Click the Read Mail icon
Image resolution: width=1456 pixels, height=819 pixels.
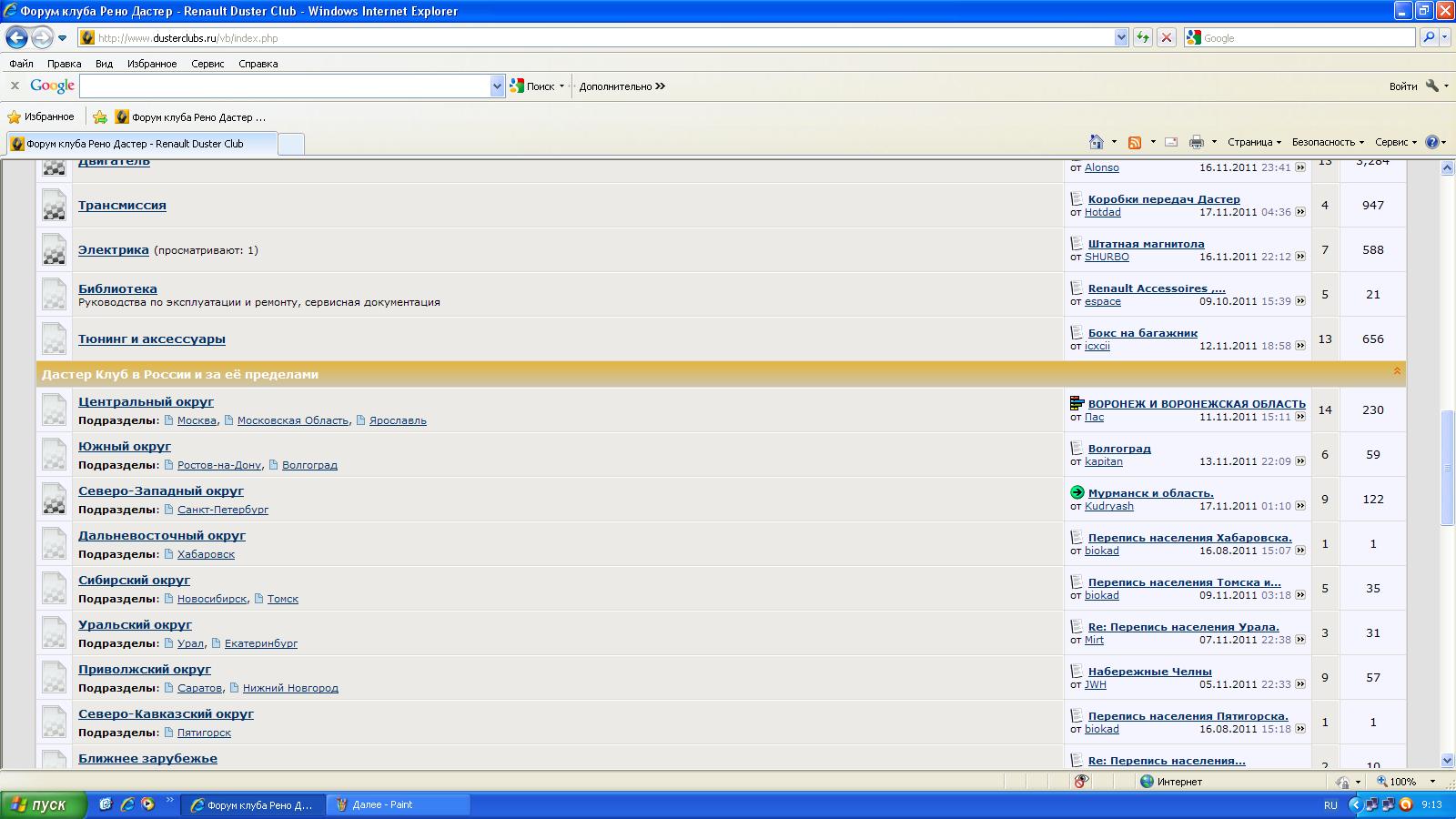tap(1171, 142)
